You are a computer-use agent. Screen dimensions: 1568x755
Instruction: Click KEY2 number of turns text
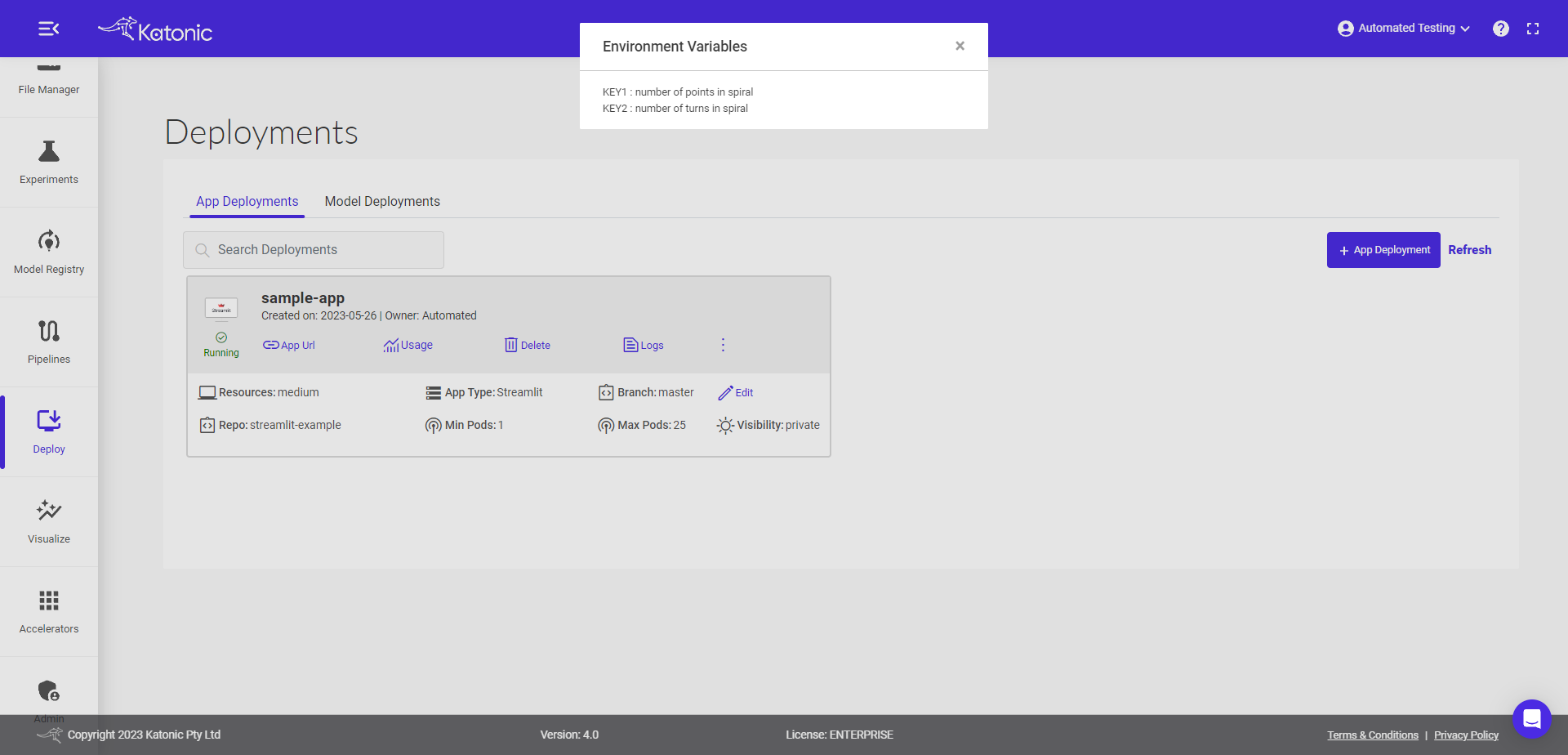pos(675,109)
